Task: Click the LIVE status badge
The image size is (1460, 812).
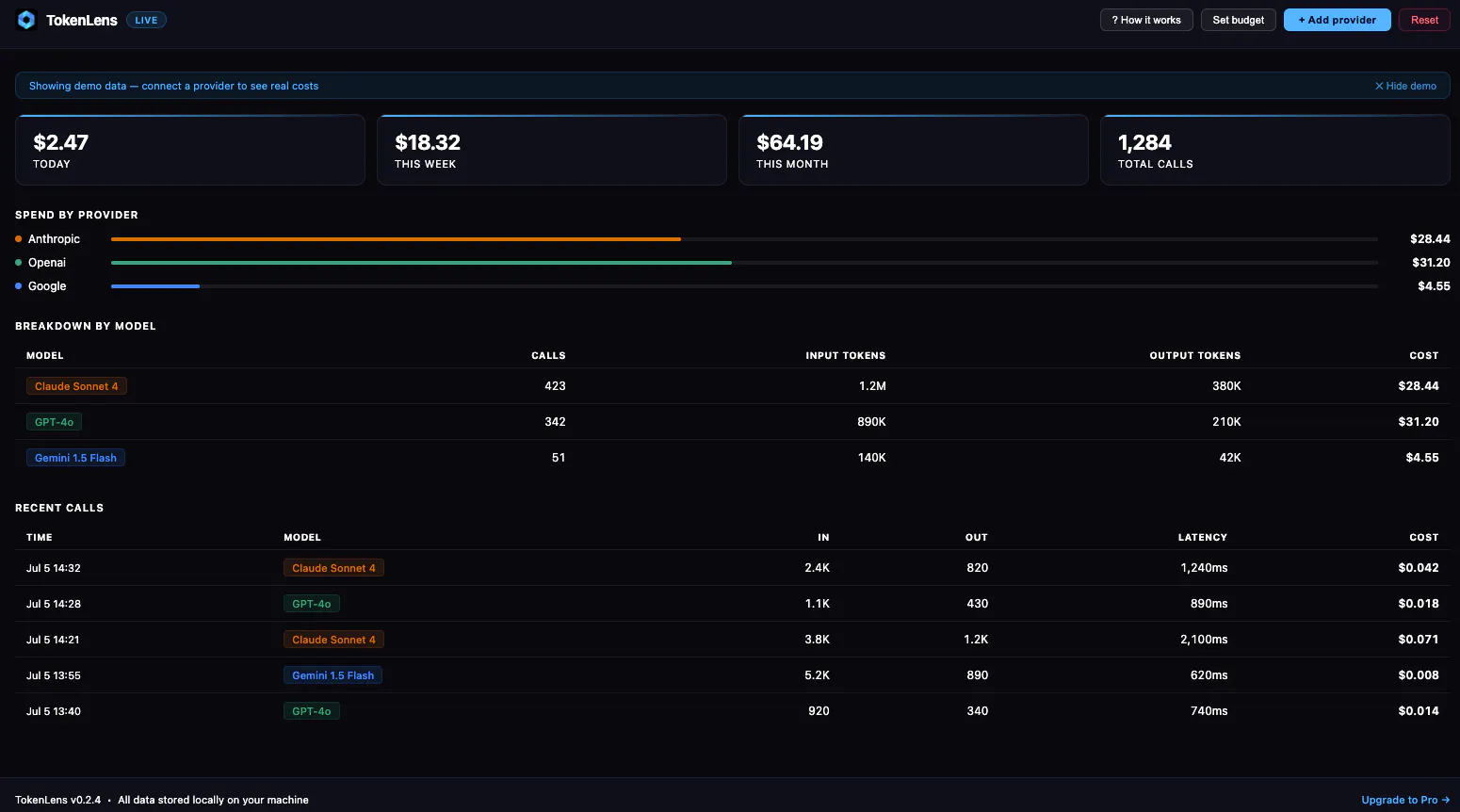Action: coord(146,20)
